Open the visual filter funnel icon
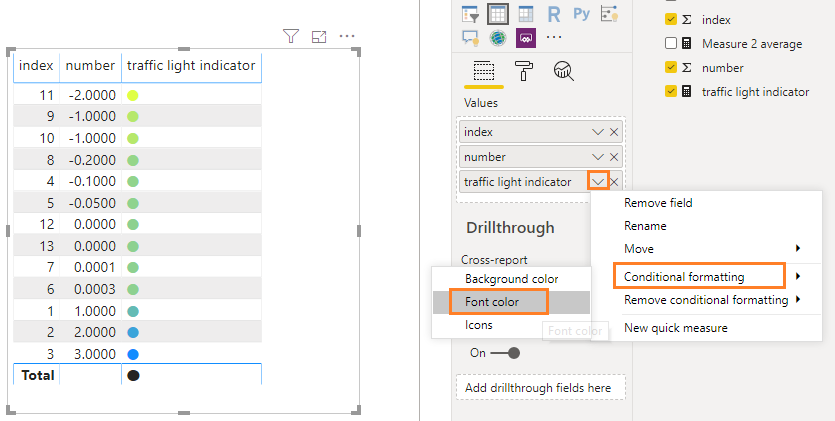The width and height of the screenshot is (835, 421). tap(291, 36)
